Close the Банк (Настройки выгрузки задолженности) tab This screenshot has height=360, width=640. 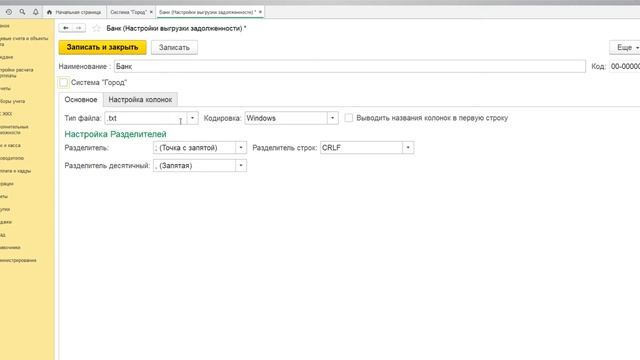(260, 12)
